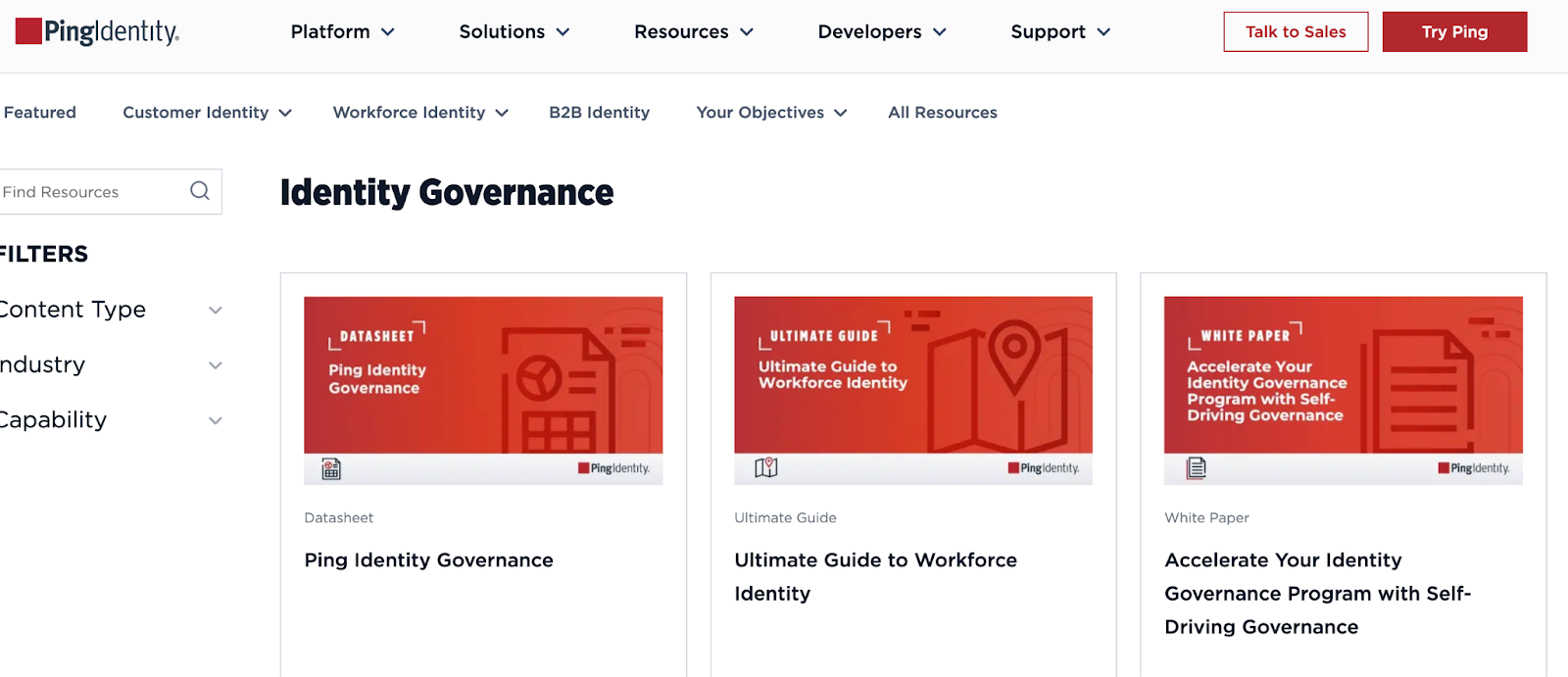Expand the Customer Identity dropdown

pyautogui.click(x=207, y=113)
